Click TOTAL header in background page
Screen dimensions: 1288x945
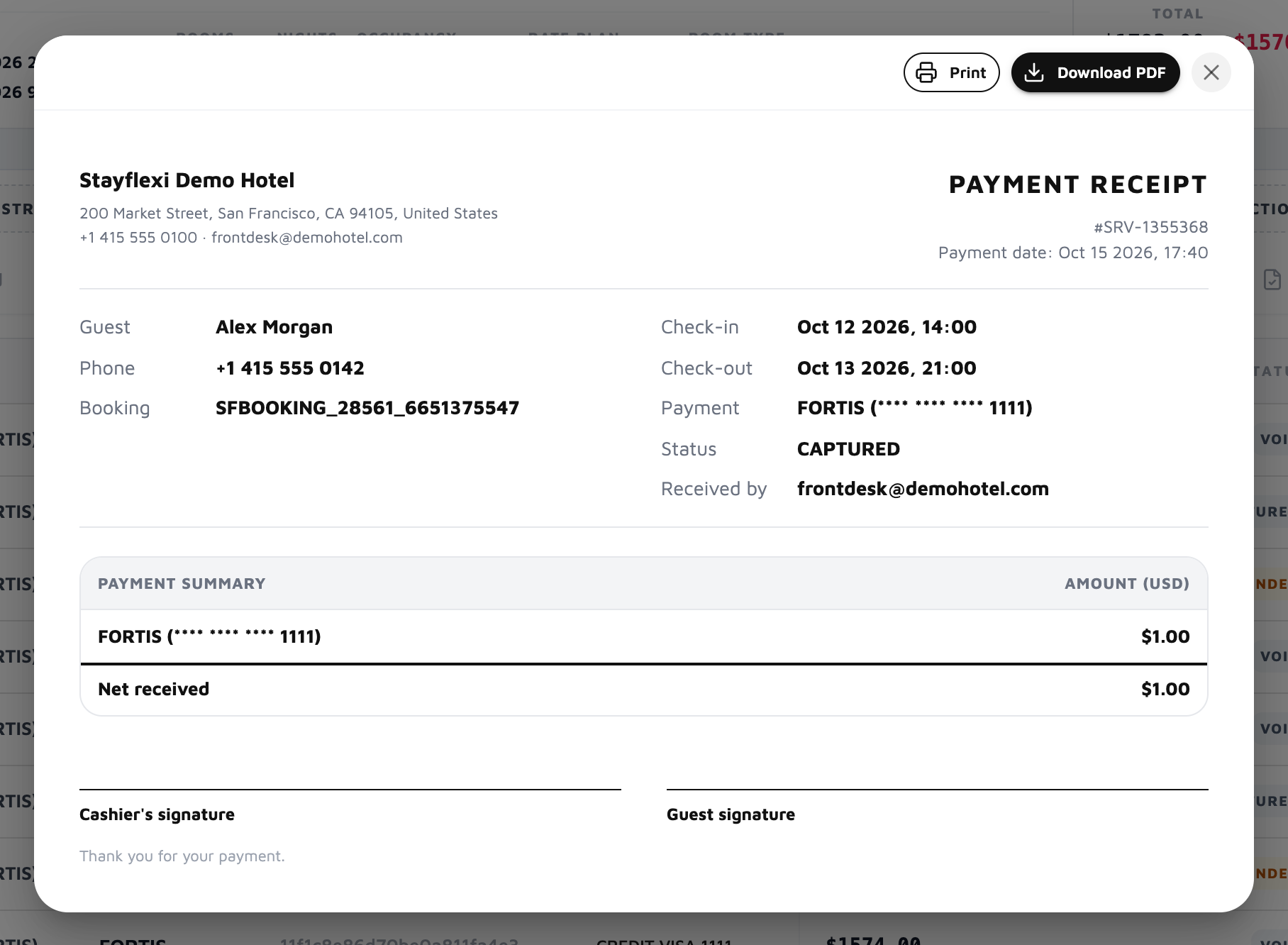point(1177,13)
